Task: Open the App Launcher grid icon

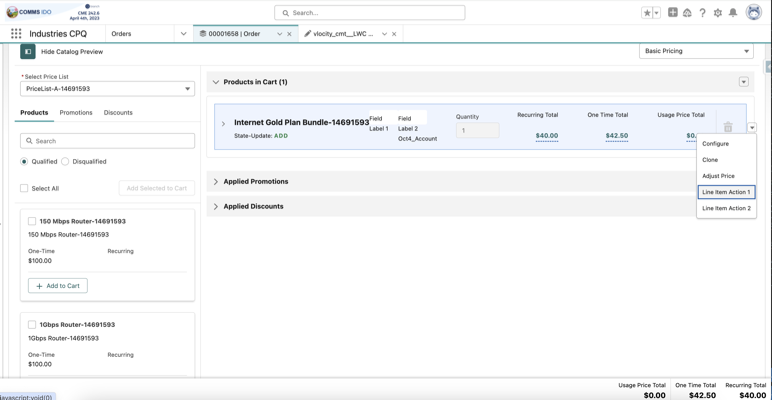Action: [16, 33]
